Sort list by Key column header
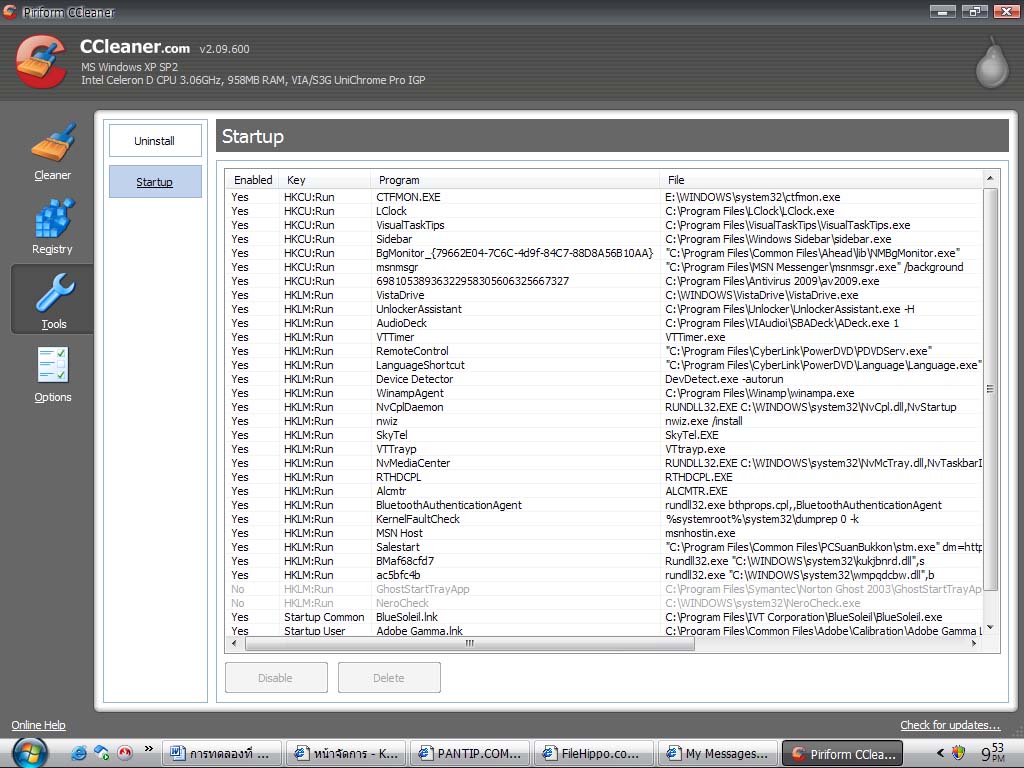 [325, 180]
